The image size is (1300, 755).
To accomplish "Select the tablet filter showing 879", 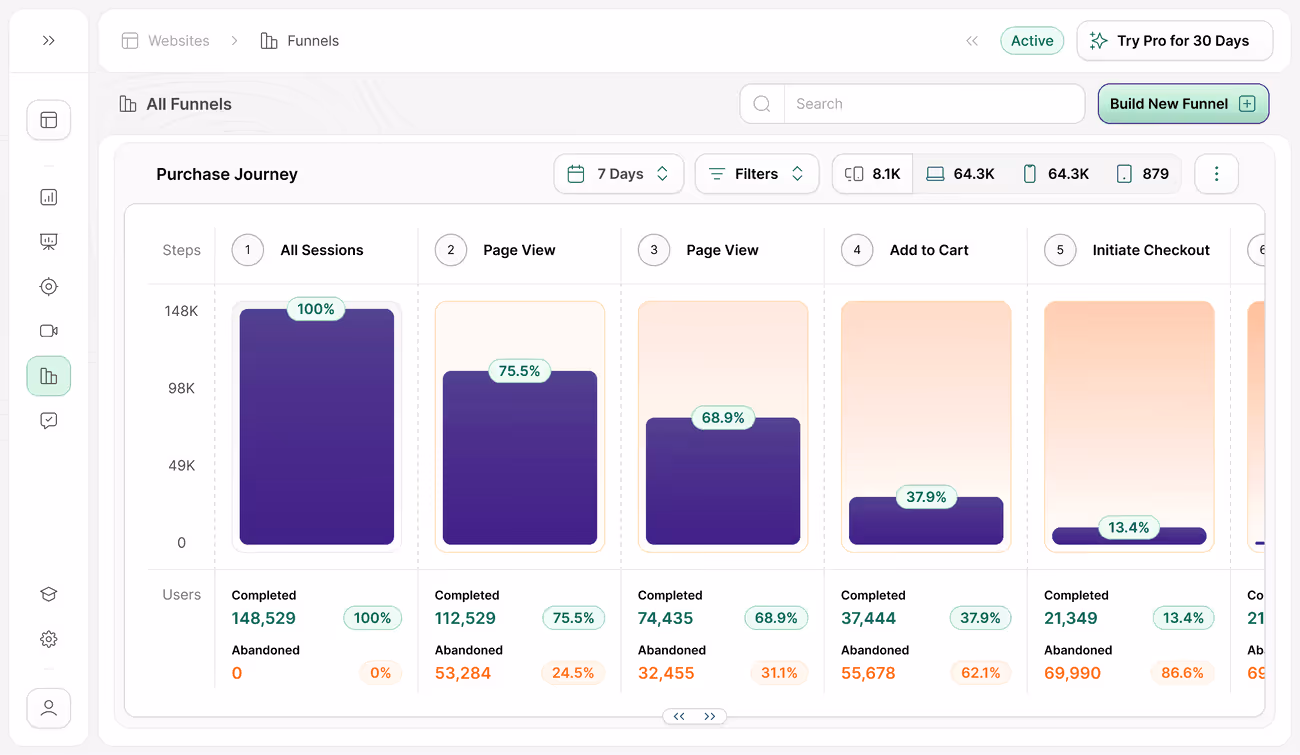I will click(1143, 173).
